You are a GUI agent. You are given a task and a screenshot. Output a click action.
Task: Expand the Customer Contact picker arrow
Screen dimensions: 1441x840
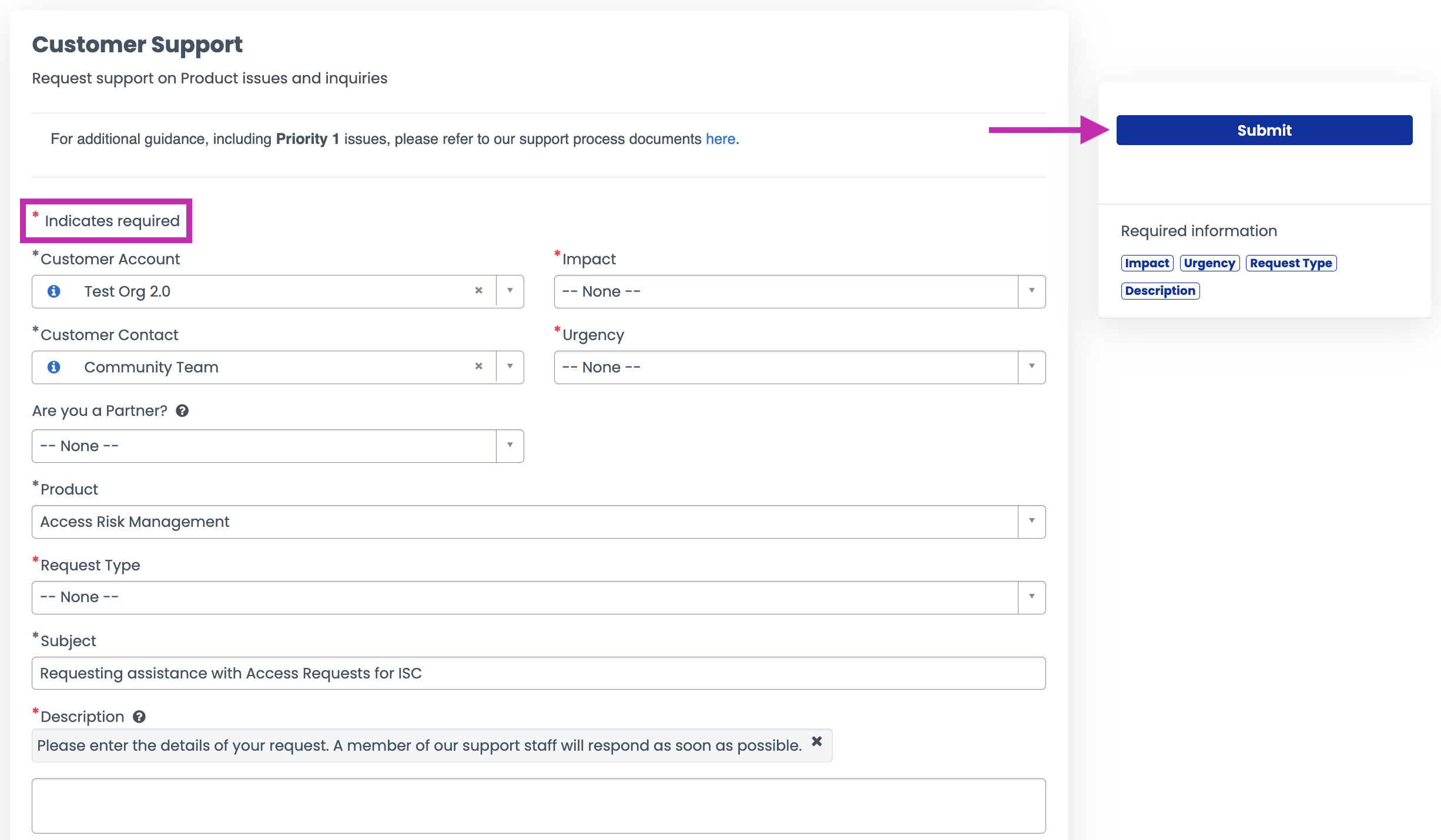pos(509,367)
